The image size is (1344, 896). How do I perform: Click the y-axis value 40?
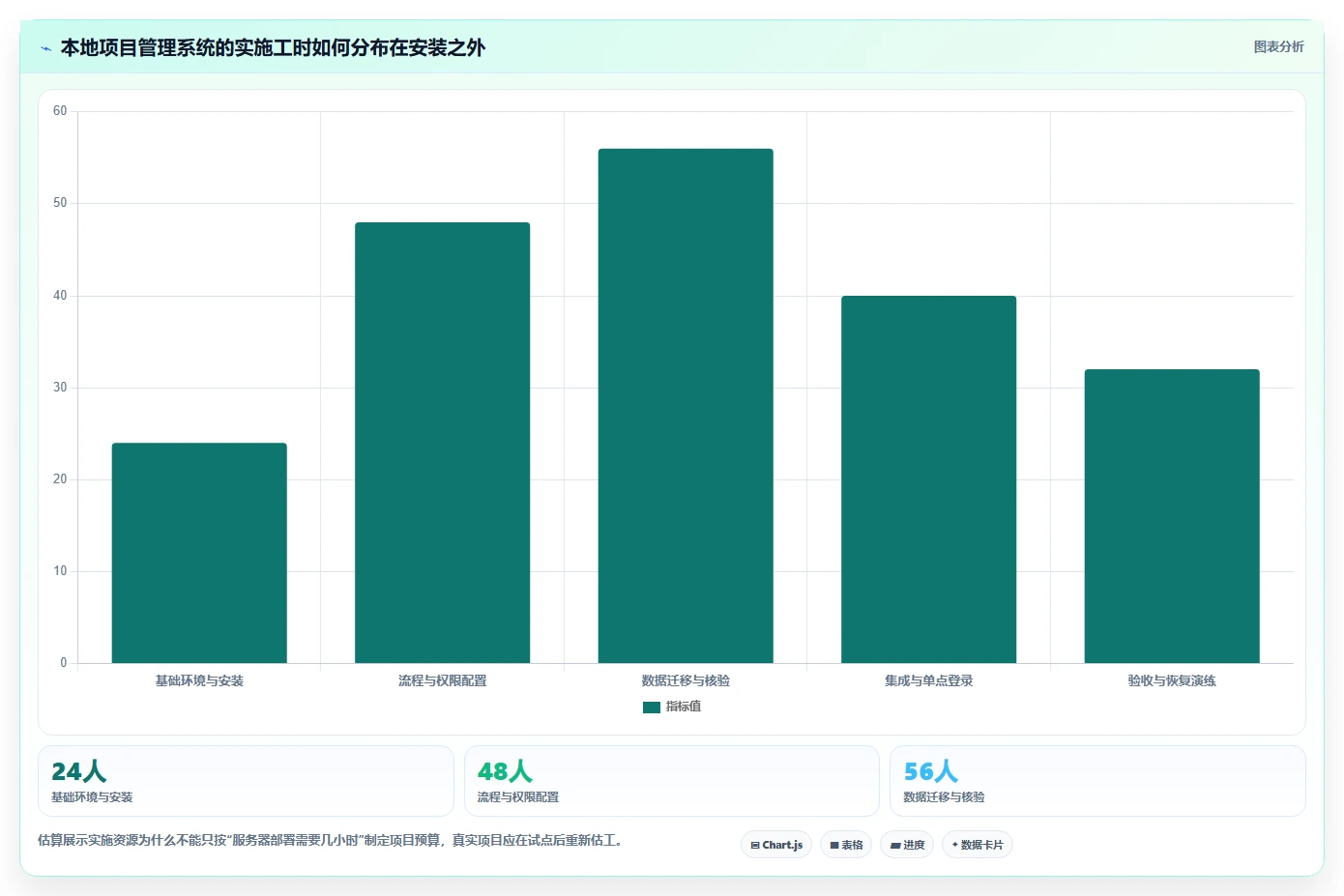coord(60,296)
